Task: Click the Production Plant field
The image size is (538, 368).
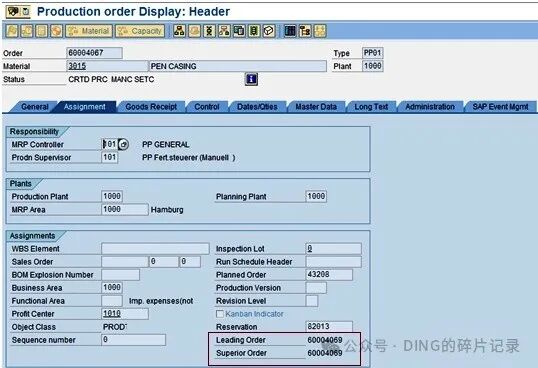Action: point(112,196)
